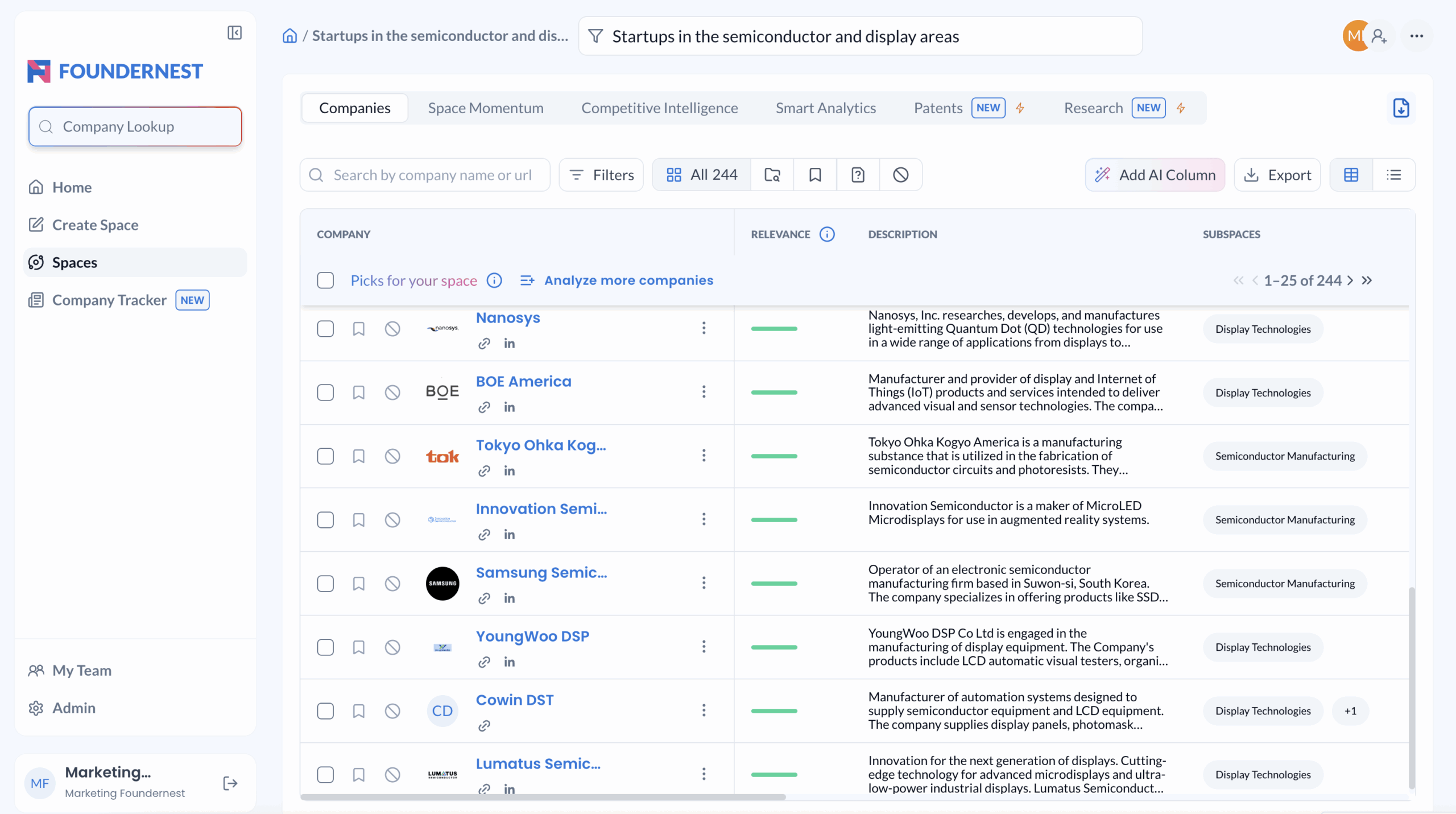The image size is (1456, 814).
Task: Check the BOE America checkbox
Action: [x=325, y=392]
